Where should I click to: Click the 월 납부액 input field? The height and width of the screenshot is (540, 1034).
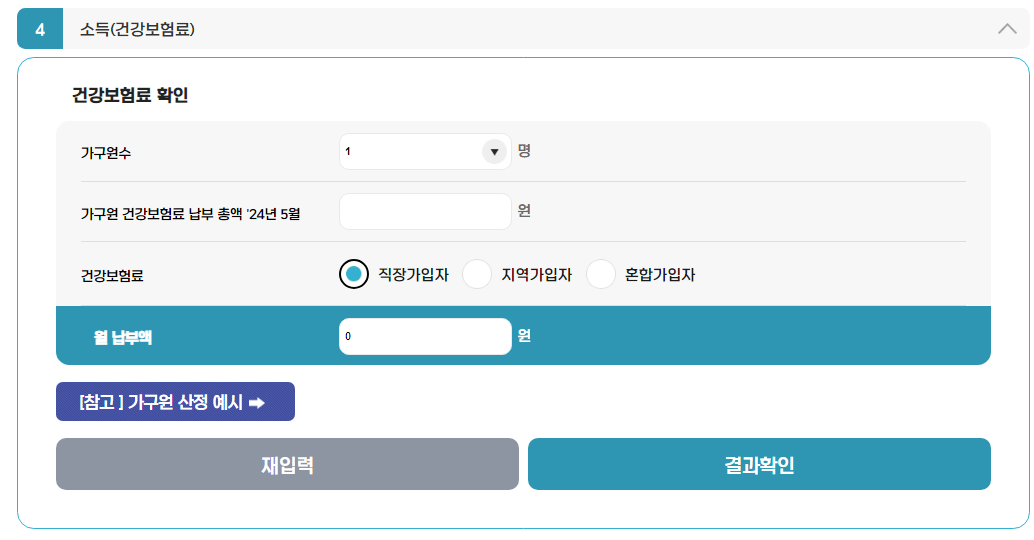pyautogui.click(x=425, y=336)
